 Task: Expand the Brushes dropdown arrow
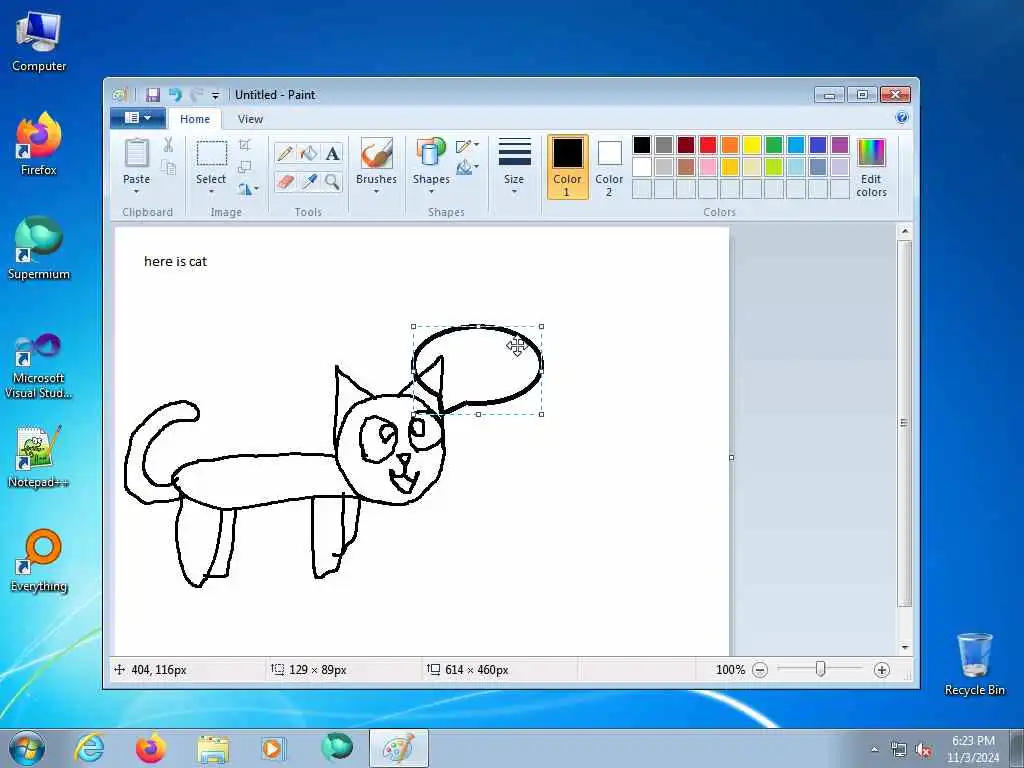pos(376,192)
